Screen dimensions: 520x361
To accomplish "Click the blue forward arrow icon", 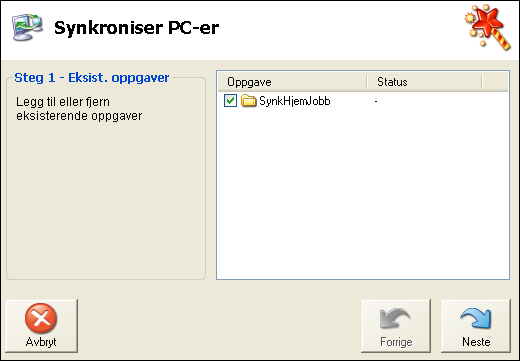I will tap(476, 318).
